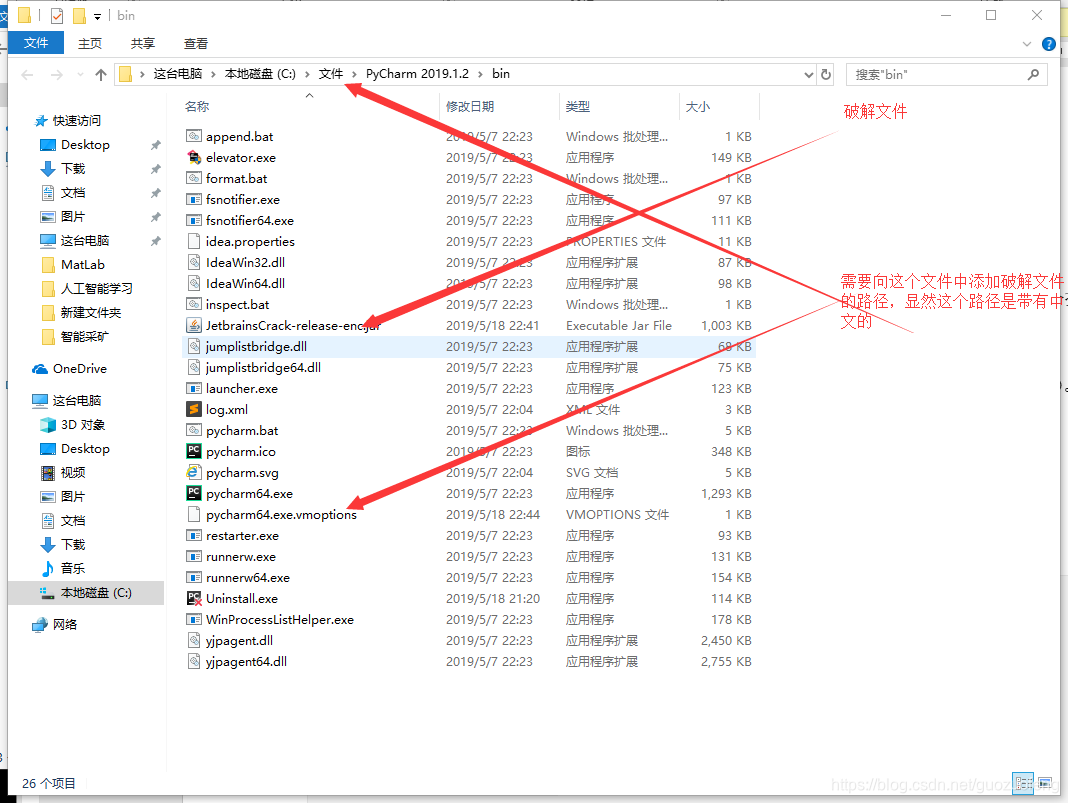Open the 查看 ribbon tab

tap(196, 44)
